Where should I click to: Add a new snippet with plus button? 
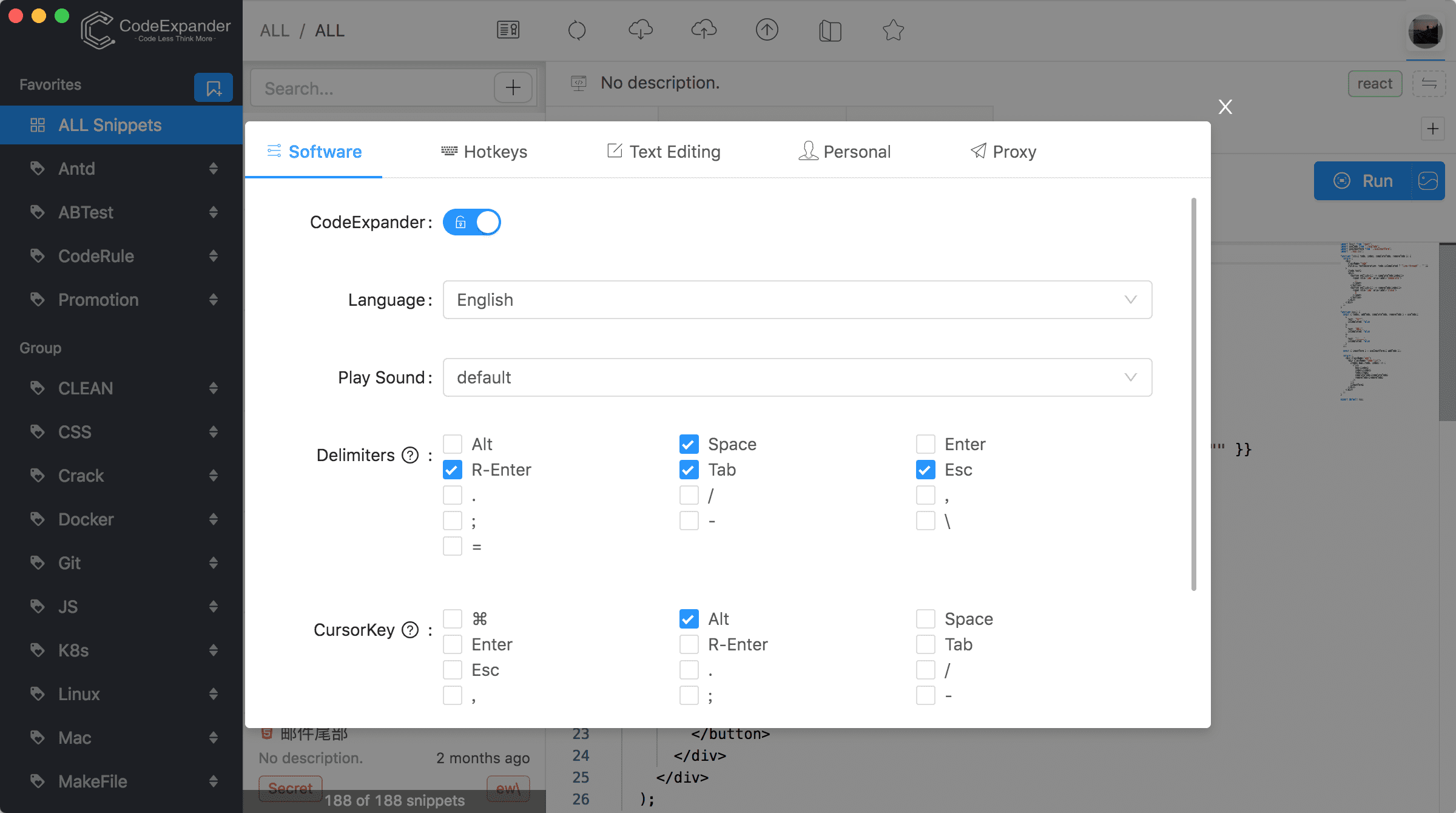point(513,88)
